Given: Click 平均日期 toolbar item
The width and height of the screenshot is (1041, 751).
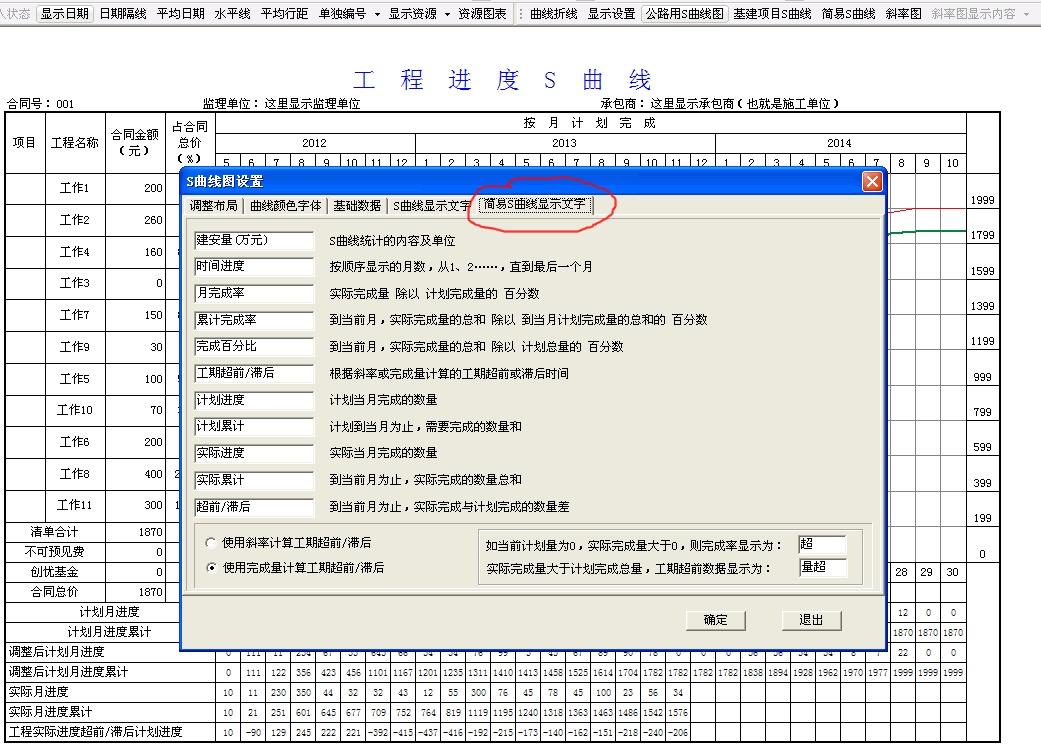Looking at the screenshot, I should 181,13.
